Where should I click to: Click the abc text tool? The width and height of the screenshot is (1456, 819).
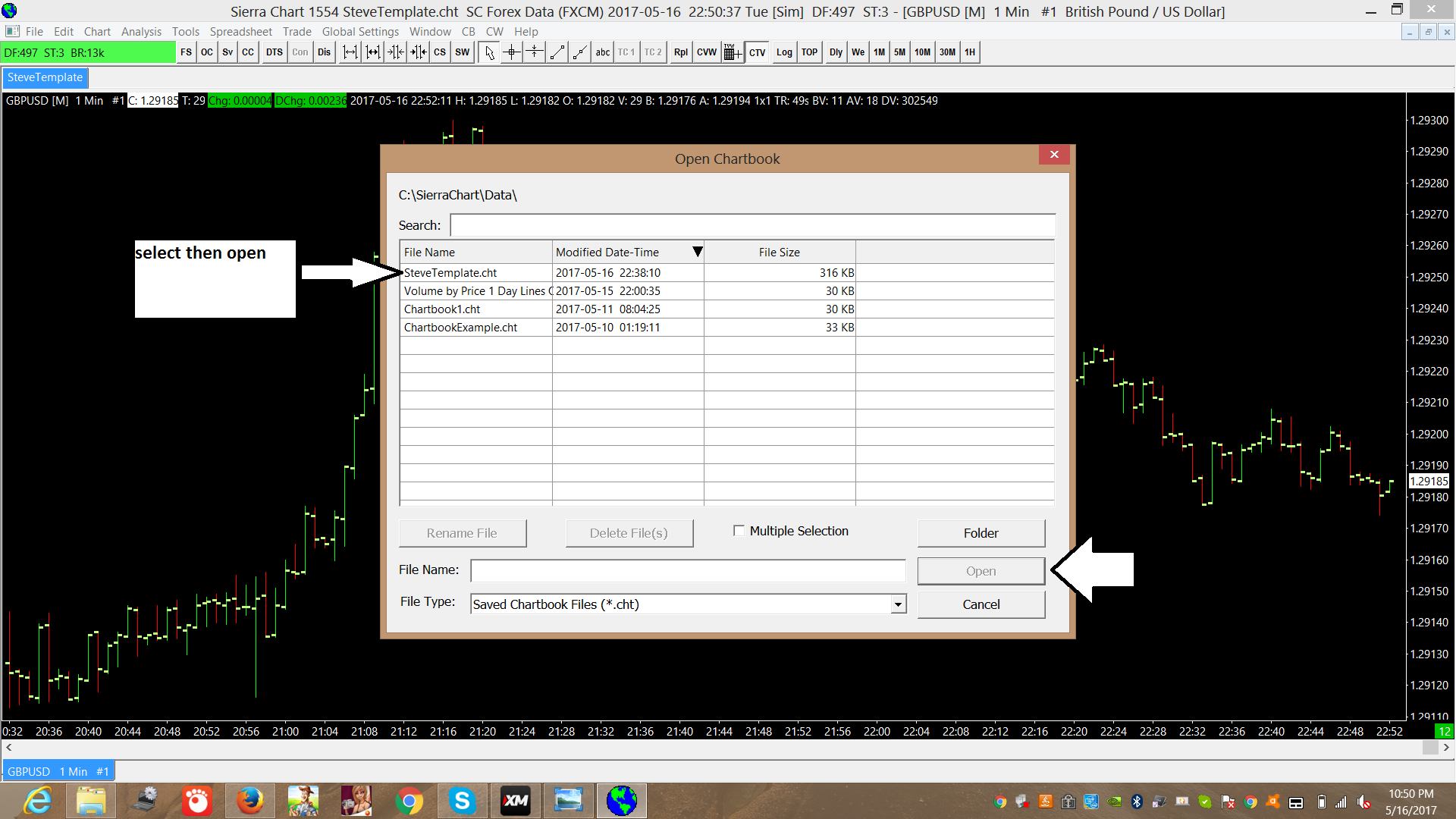point(603,52)
